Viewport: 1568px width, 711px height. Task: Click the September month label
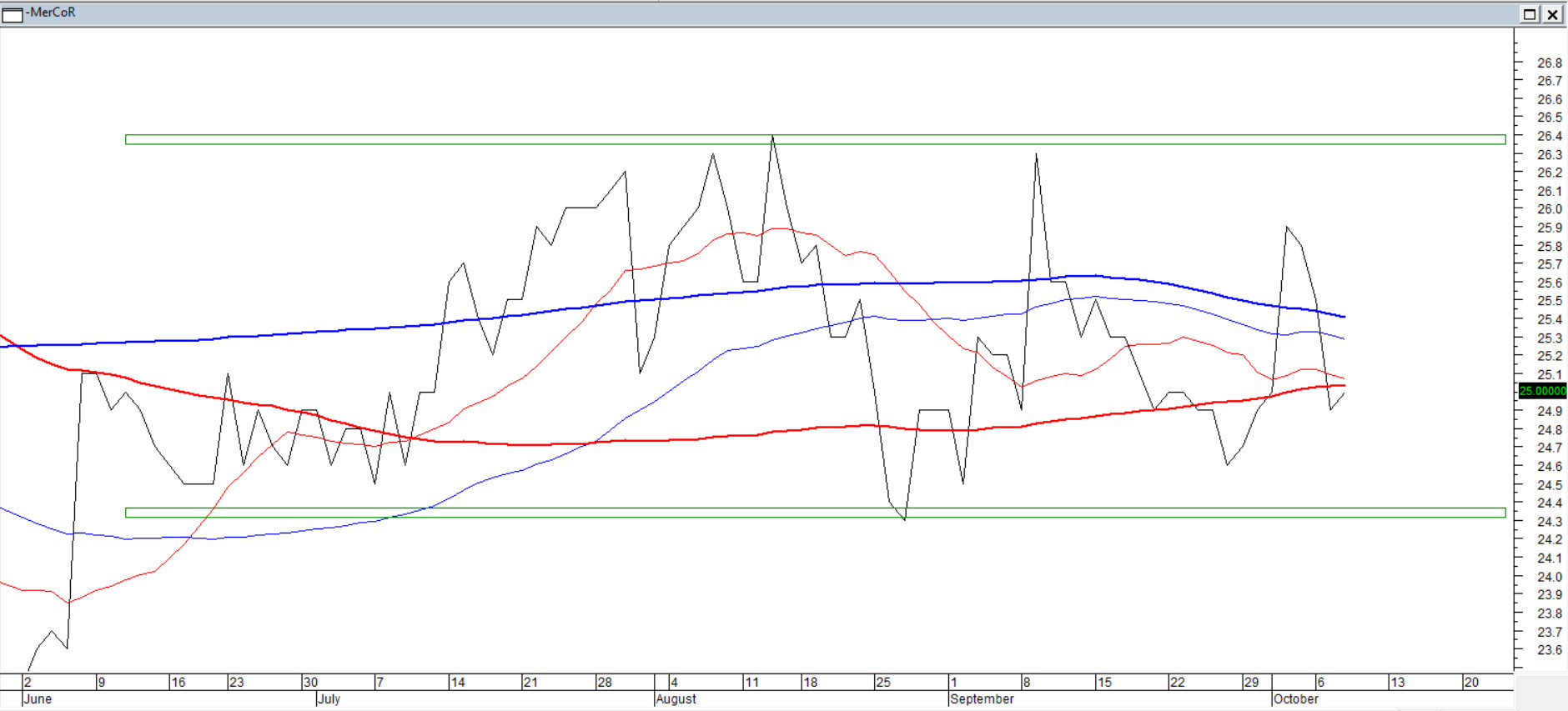point(982,699)
